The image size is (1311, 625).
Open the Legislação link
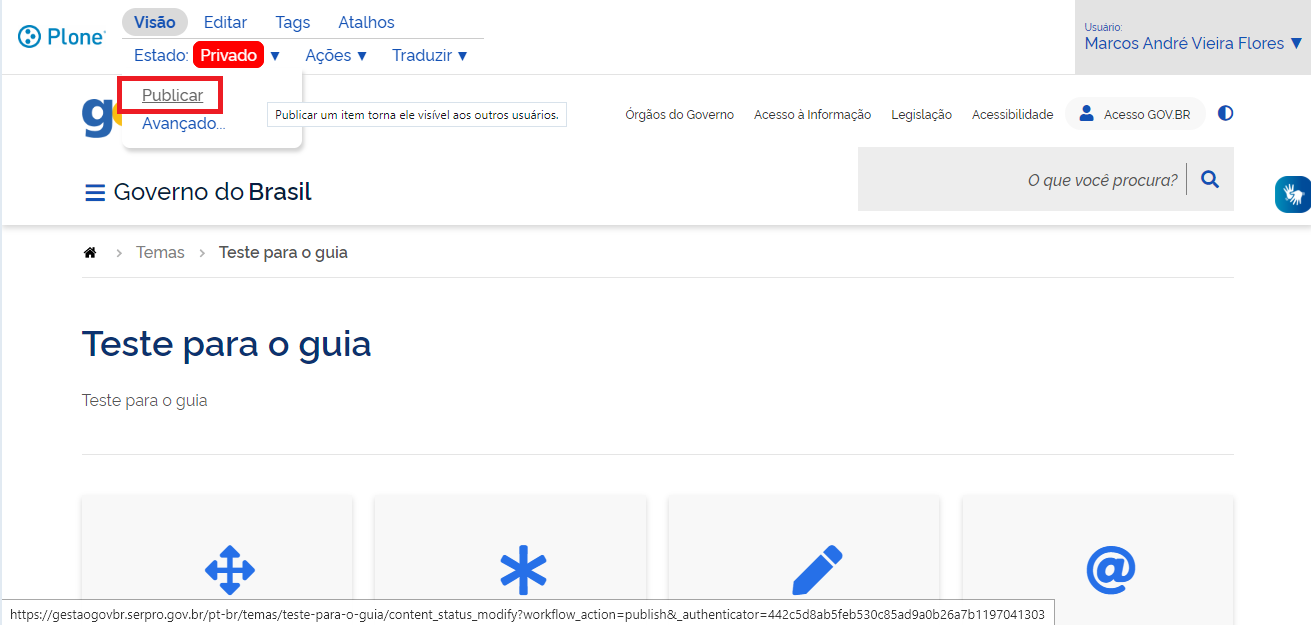(921, 115)
